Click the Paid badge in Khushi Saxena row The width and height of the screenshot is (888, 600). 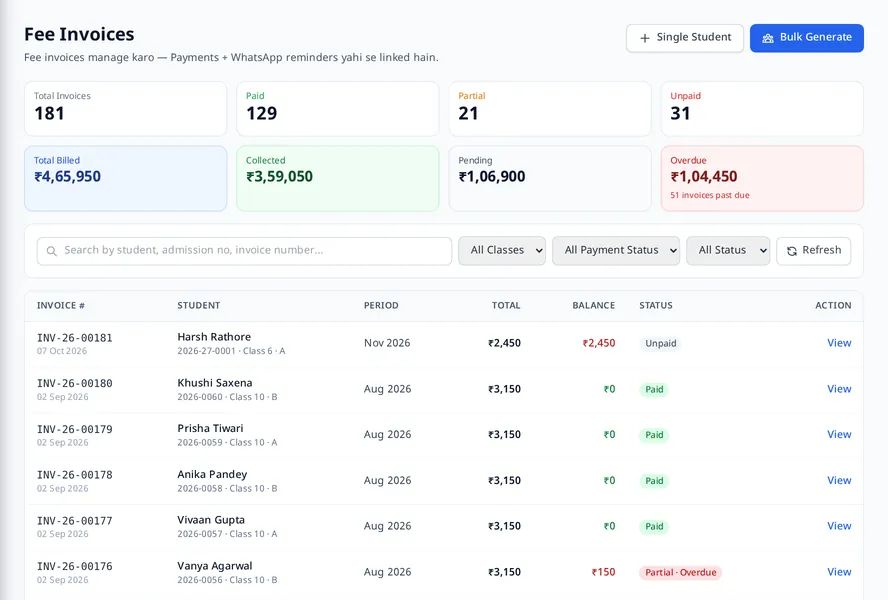[654, 389]
